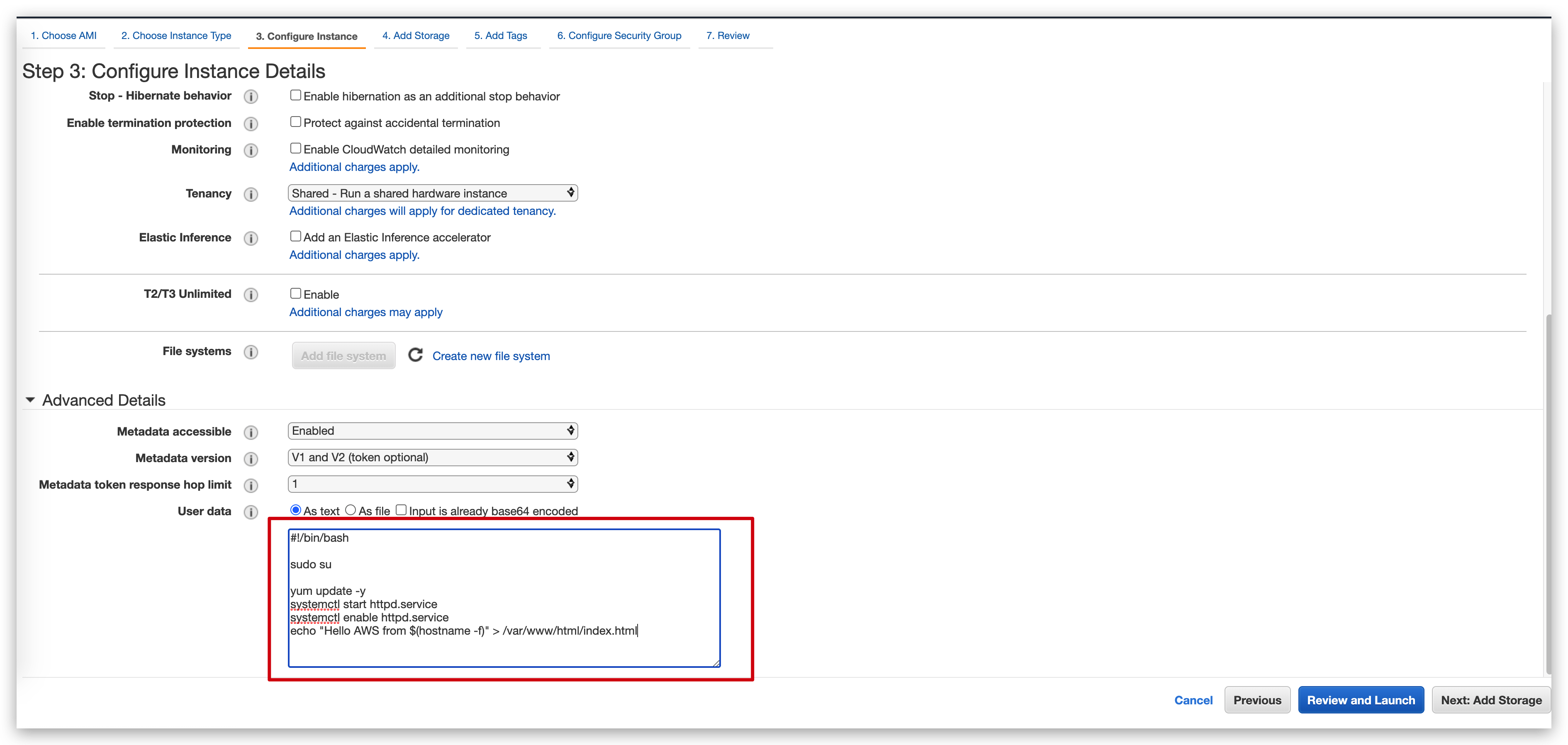The width and height of the screenshot is (1568, 745).
Task: Click info icon next to Elastic Inference
Action: tap(251, 238)
